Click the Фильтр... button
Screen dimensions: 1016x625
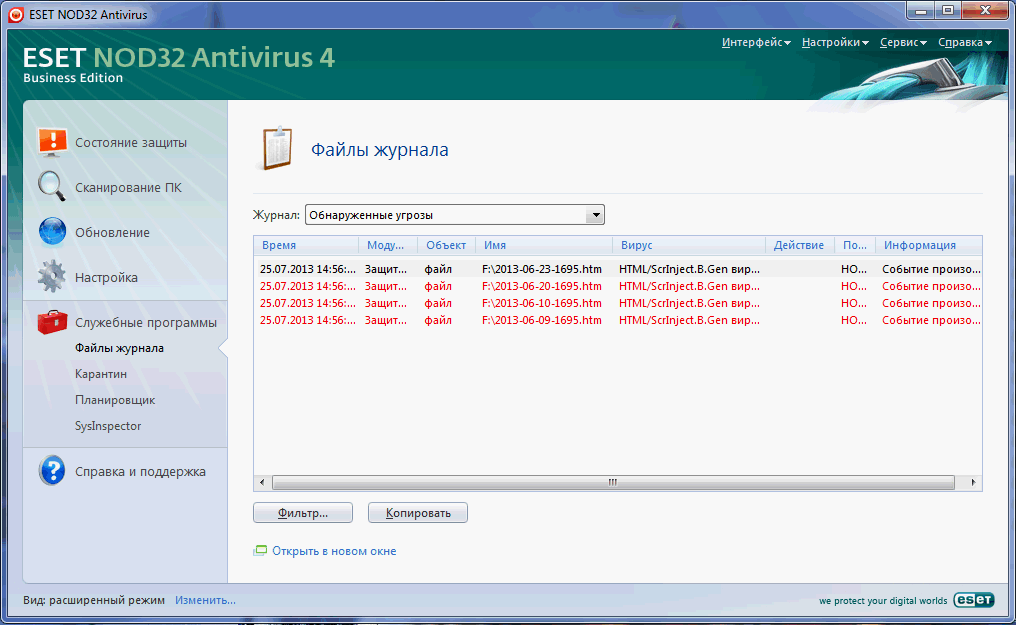pyautogui.click(x=303, y=512)
